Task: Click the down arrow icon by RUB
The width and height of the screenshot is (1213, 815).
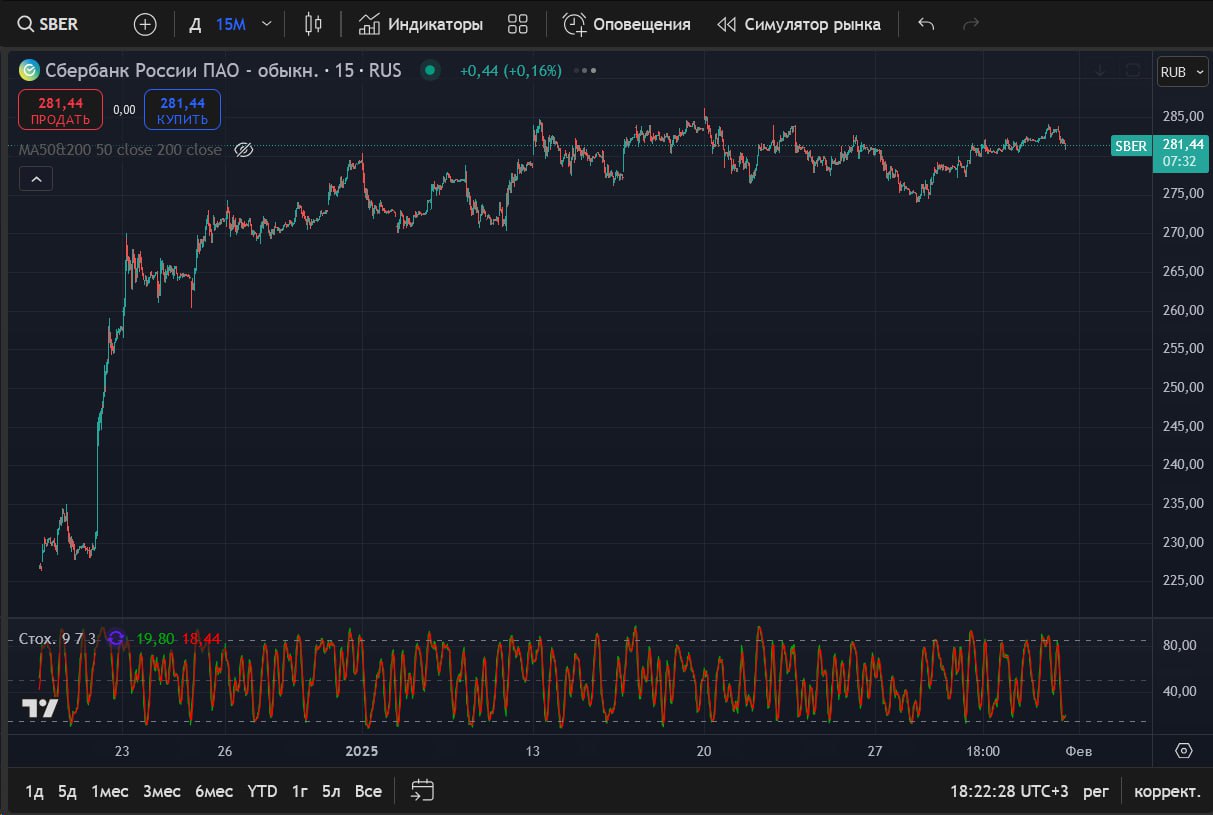Action: pos(1101,70)
